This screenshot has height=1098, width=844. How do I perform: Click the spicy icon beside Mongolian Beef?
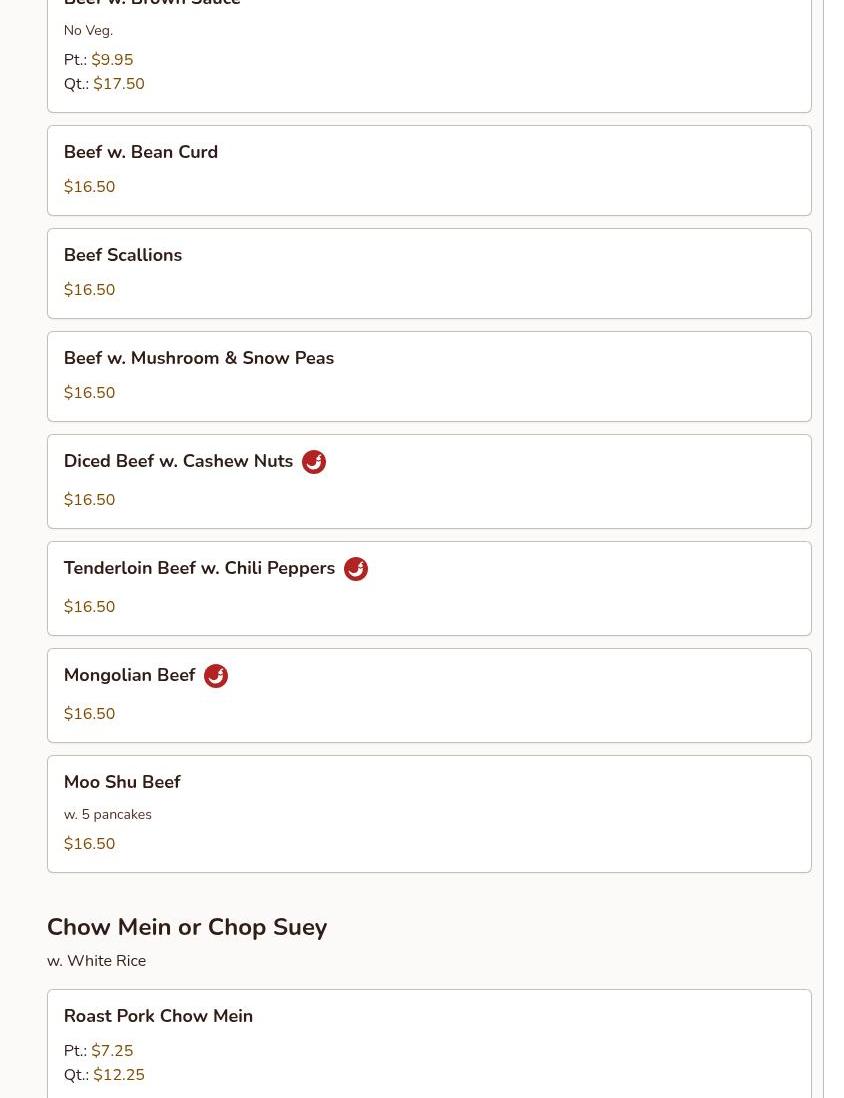(x=216, y=676)
